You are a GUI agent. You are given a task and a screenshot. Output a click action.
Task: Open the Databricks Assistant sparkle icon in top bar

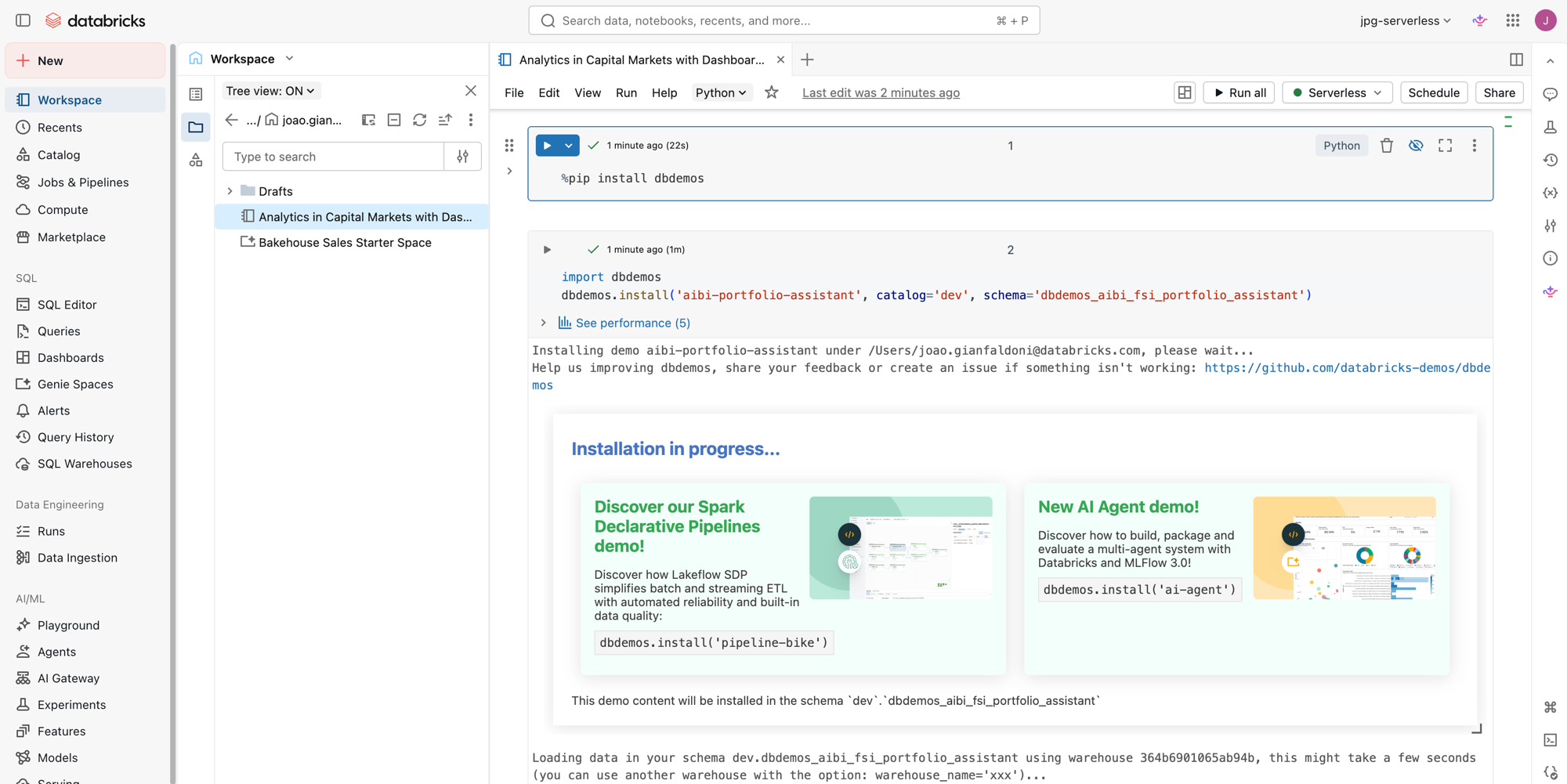tap(1480, 20)
